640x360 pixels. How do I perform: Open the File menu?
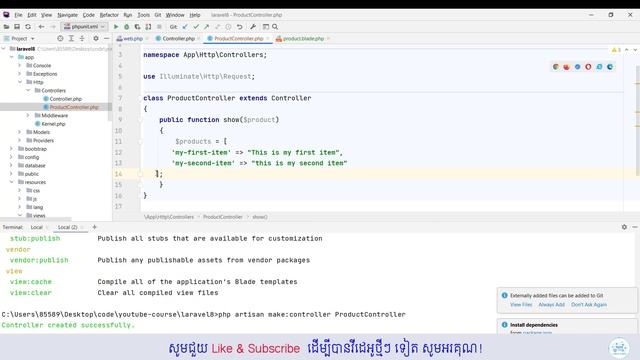coord(18,15)
